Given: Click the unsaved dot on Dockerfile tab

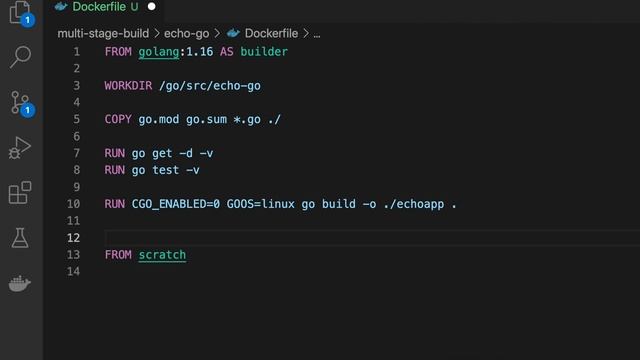Looking at the screenshot, I should (x=151, y=7).
